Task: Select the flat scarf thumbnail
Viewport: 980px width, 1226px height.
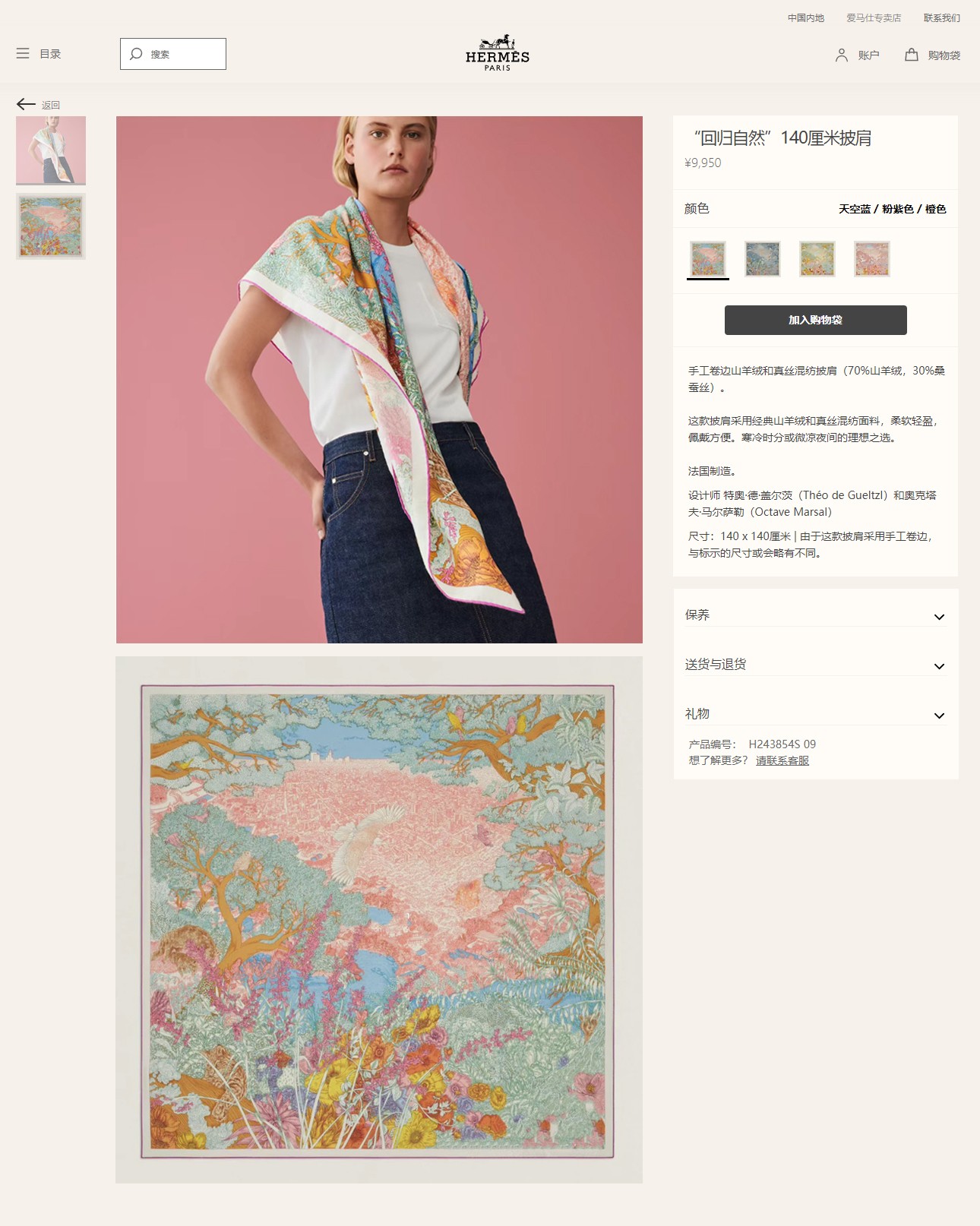Action: pyautogui.click(x=51, y=226)
